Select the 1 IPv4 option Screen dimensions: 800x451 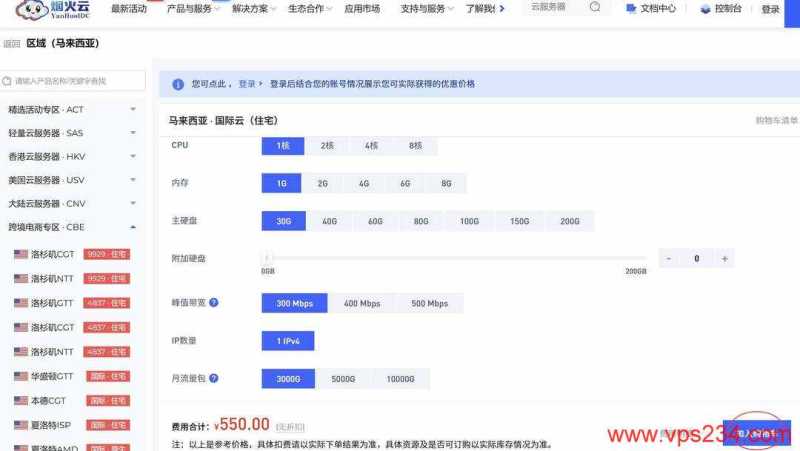(x=288, y=341)
